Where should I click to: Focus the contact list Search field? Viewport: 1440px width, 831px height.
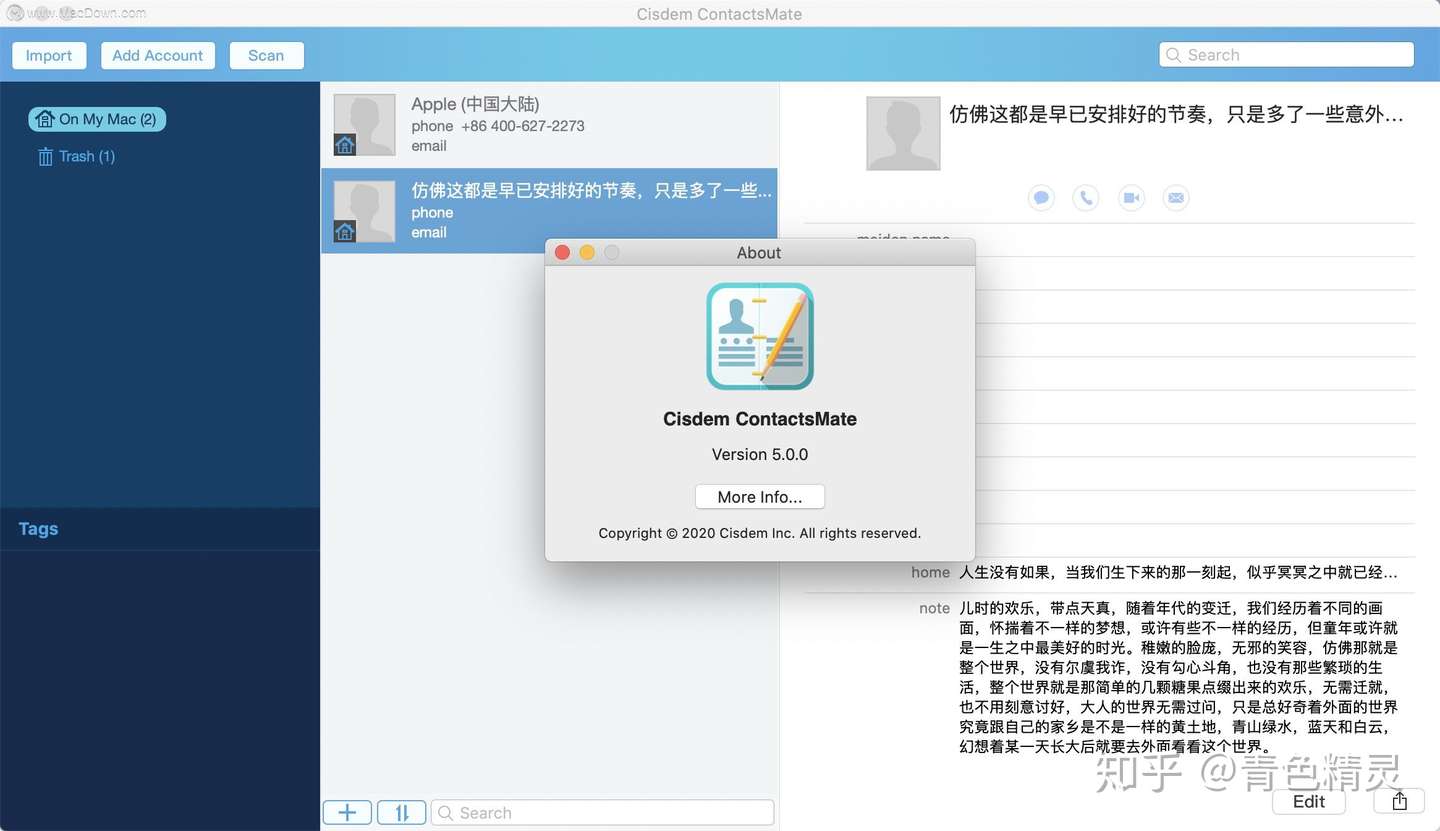[603, 813]
